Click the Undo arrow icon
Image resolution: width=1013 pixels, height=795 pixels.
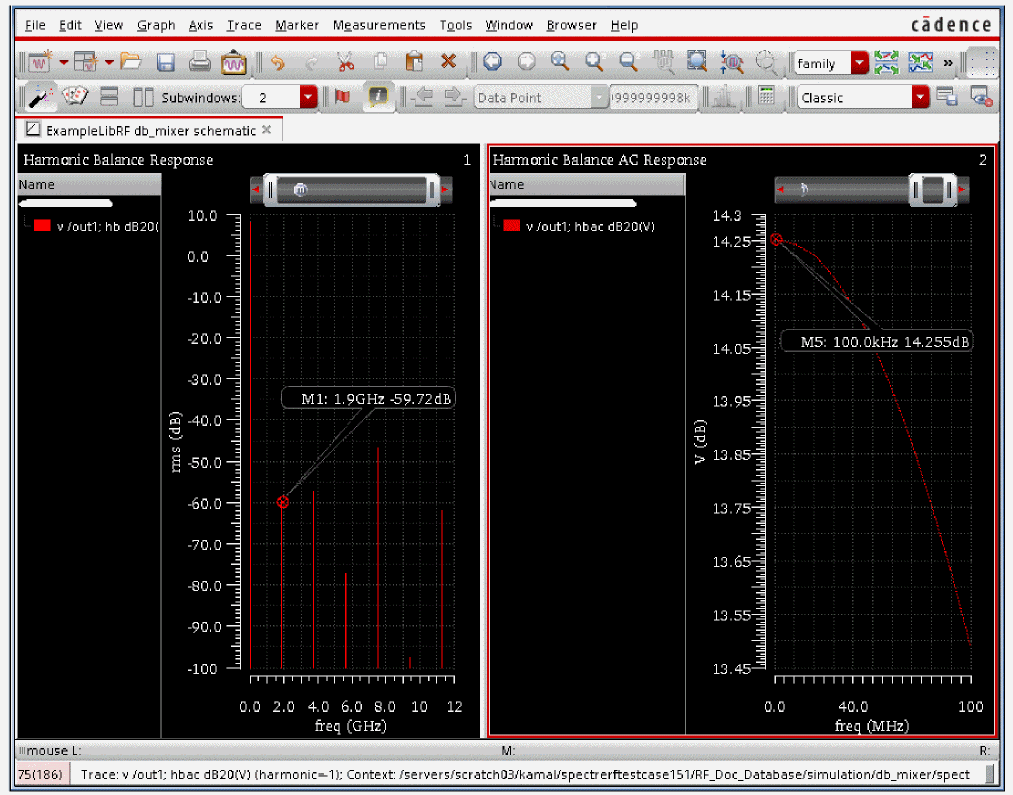tap(278, 62)
